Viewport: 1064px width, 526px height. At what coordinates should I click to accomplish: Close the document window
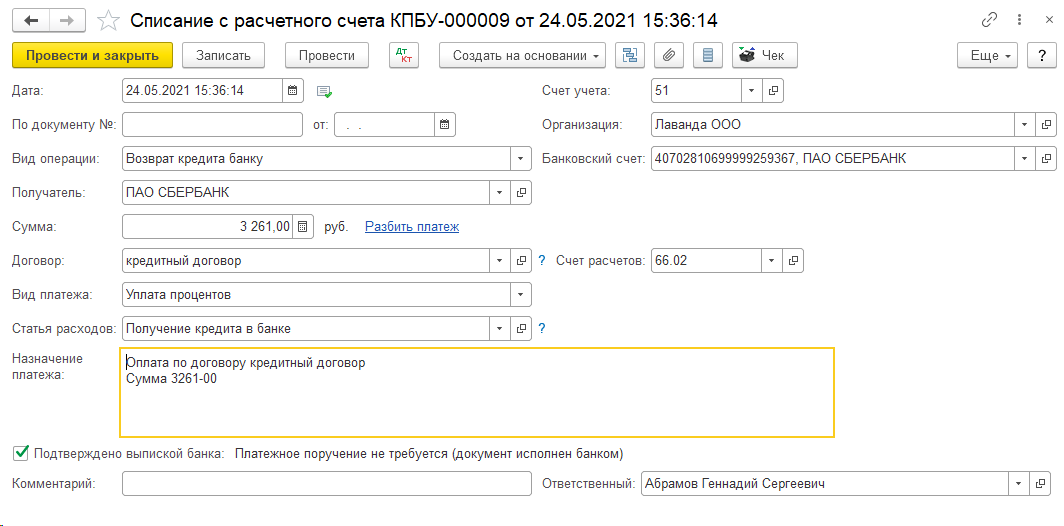1048,20
